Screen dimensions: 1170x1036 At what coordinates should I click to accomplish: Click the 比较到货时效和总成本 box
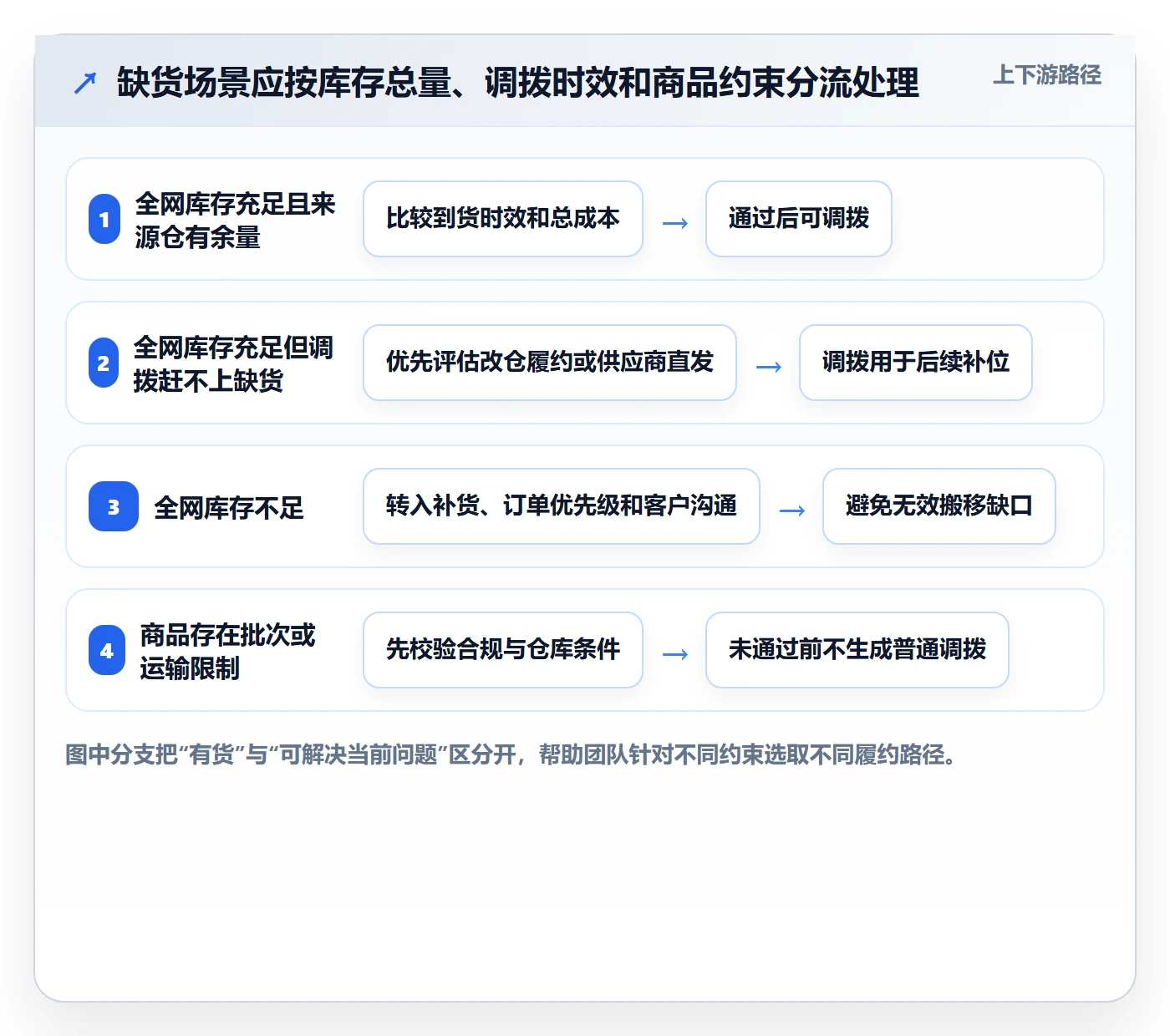pos(503,219)
